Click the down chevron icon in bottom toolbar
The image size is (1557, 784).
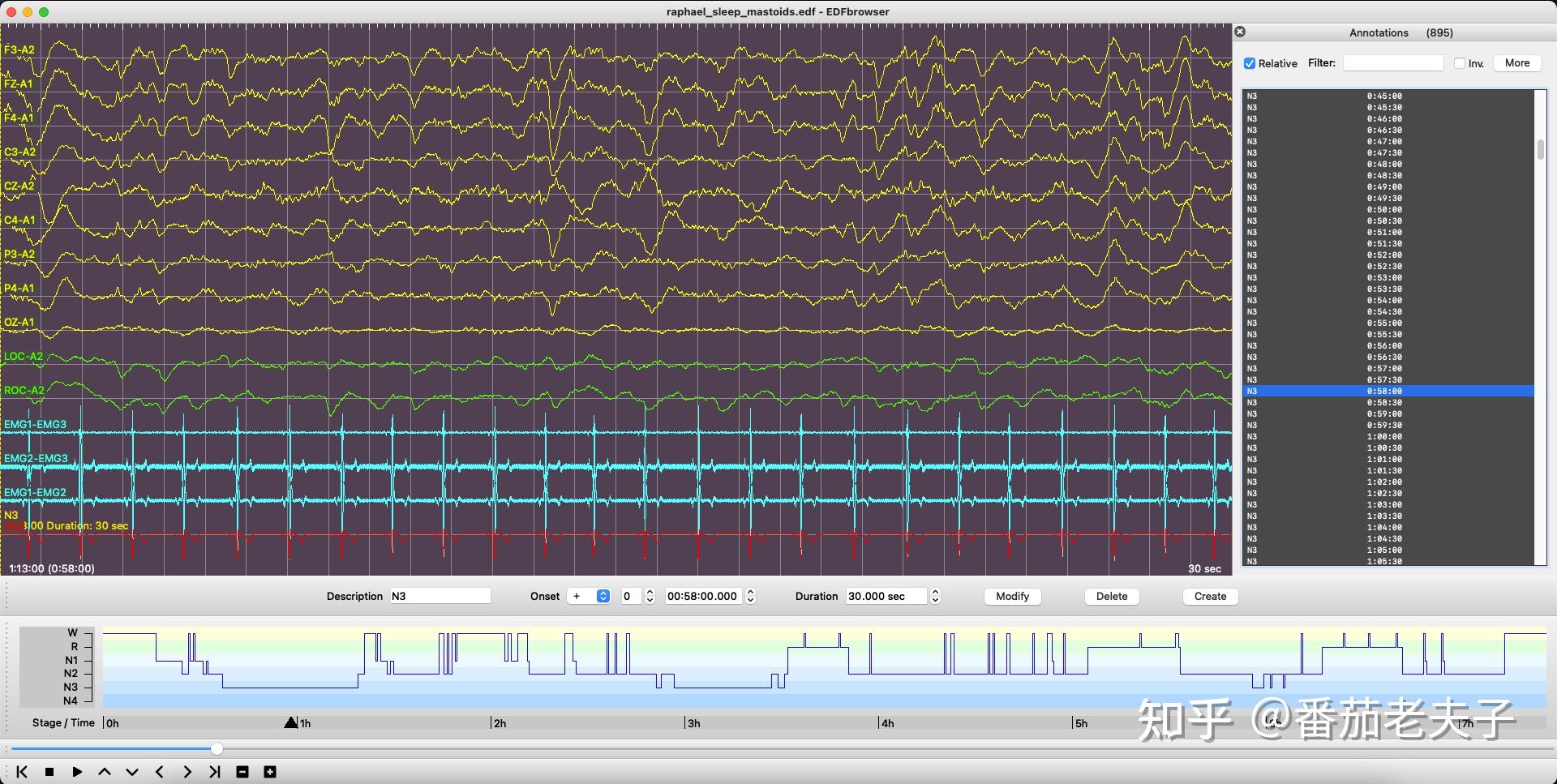coord(132,772)
